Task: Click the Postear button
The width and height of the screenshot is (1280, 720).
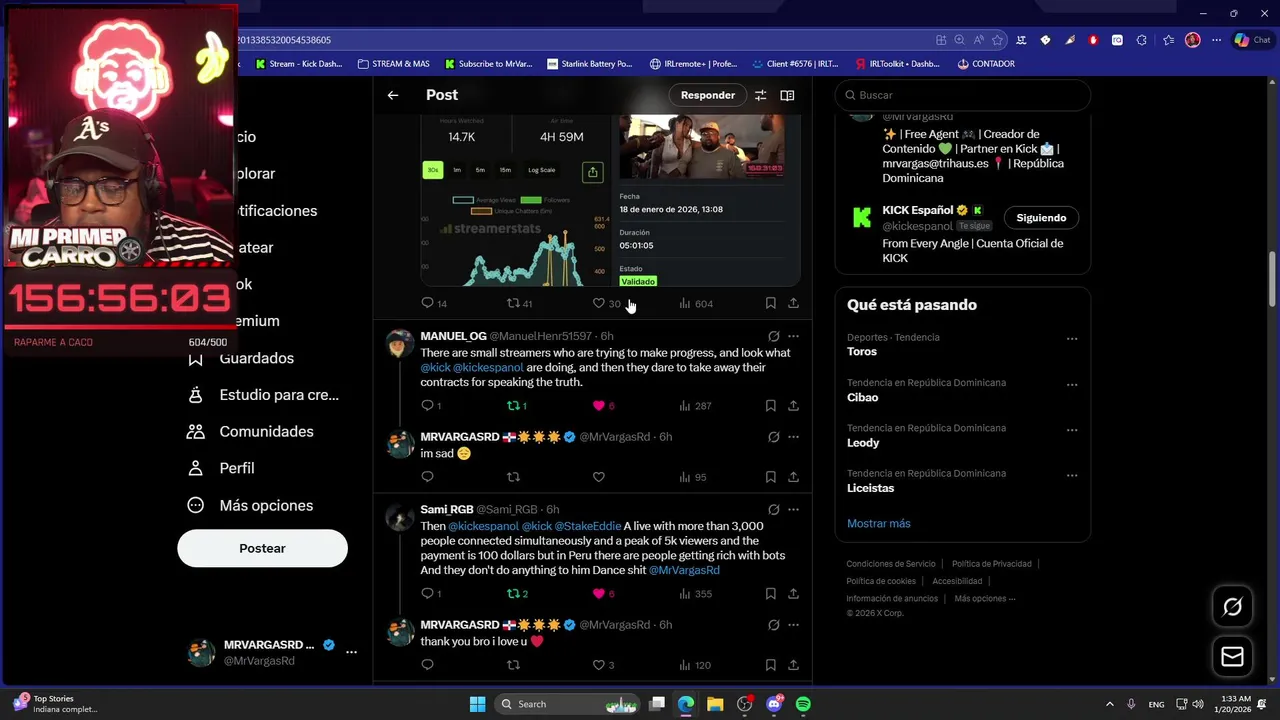Action: [262, 548]
